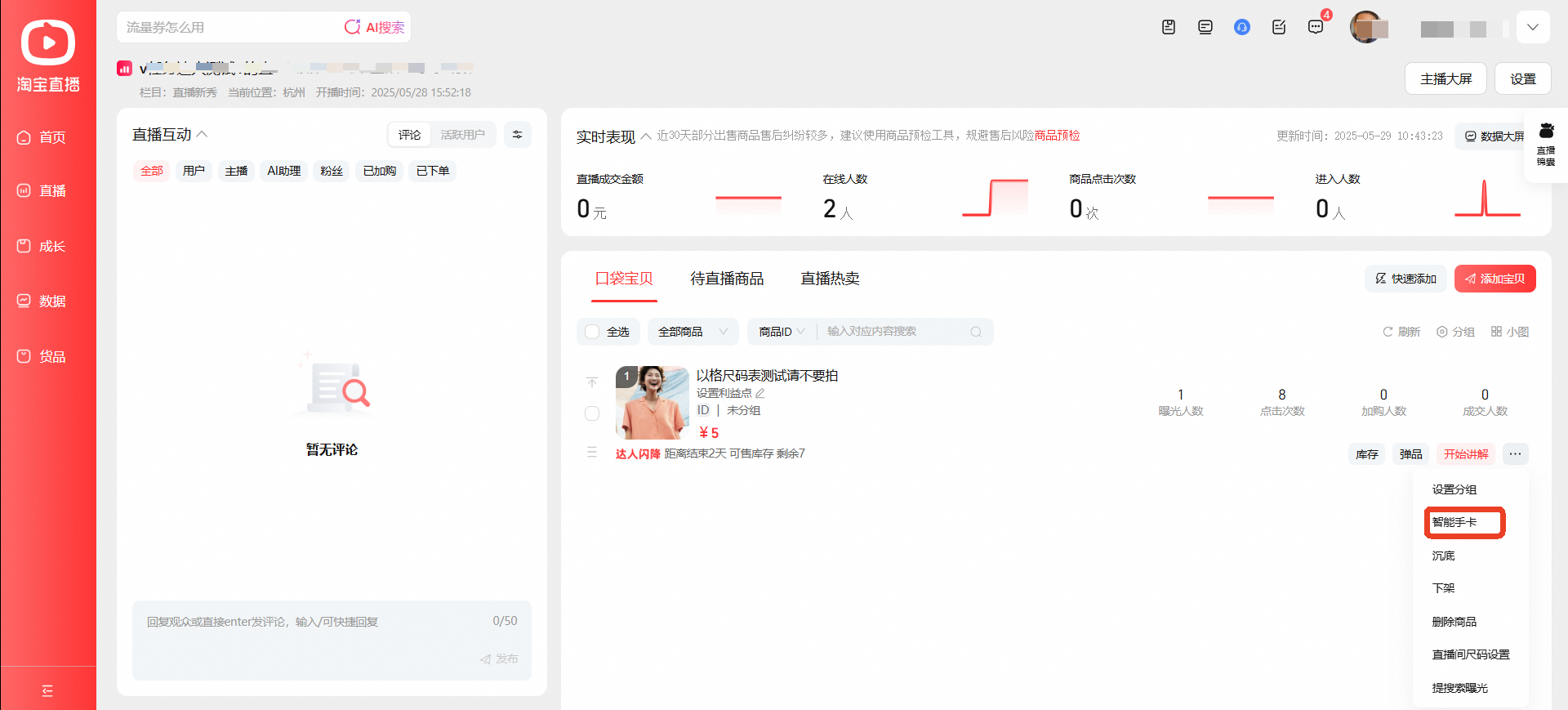
Task: Filter interactions by 用户
Action: pyautogui.click(x=194, y=171)
